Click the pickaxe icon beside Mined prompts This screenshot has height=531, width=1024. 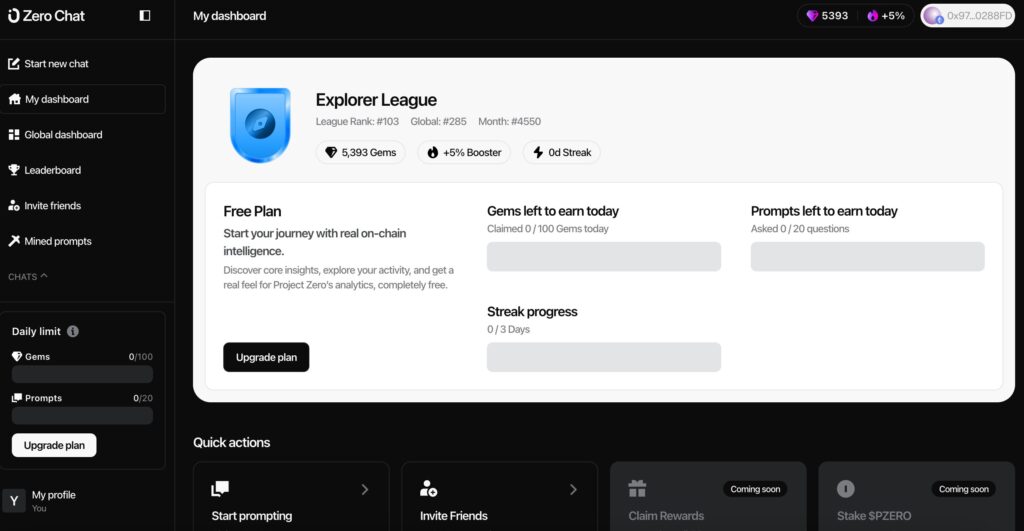coord(14,241)
